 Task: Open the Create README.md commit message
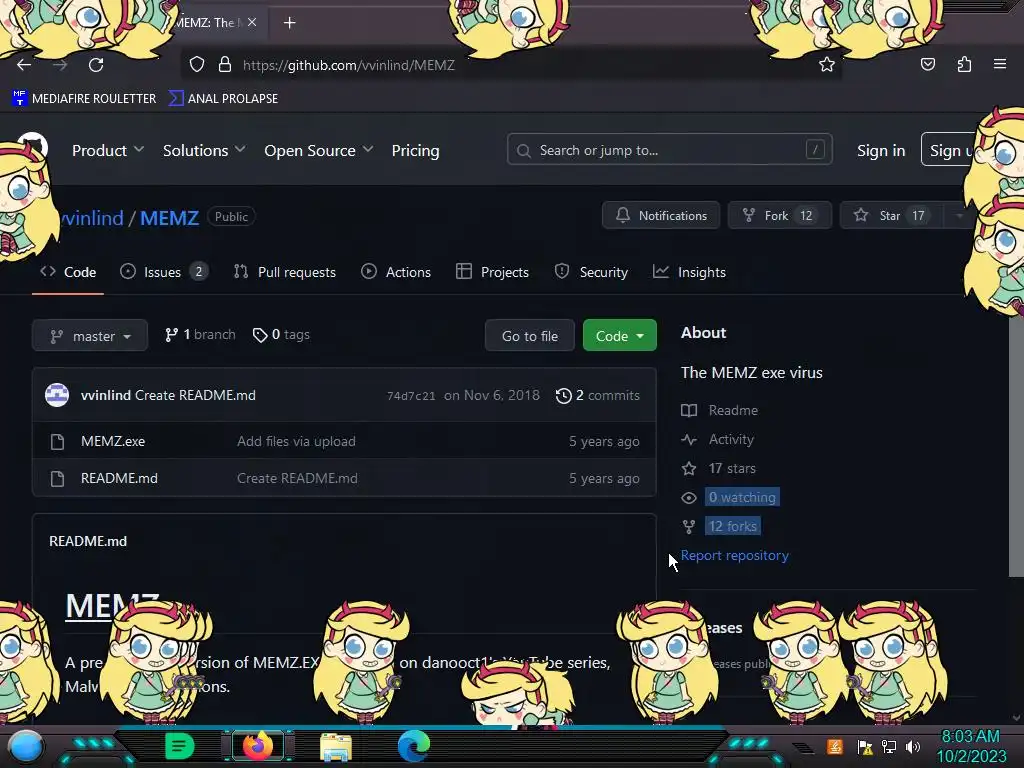click(x=195, y=395)
